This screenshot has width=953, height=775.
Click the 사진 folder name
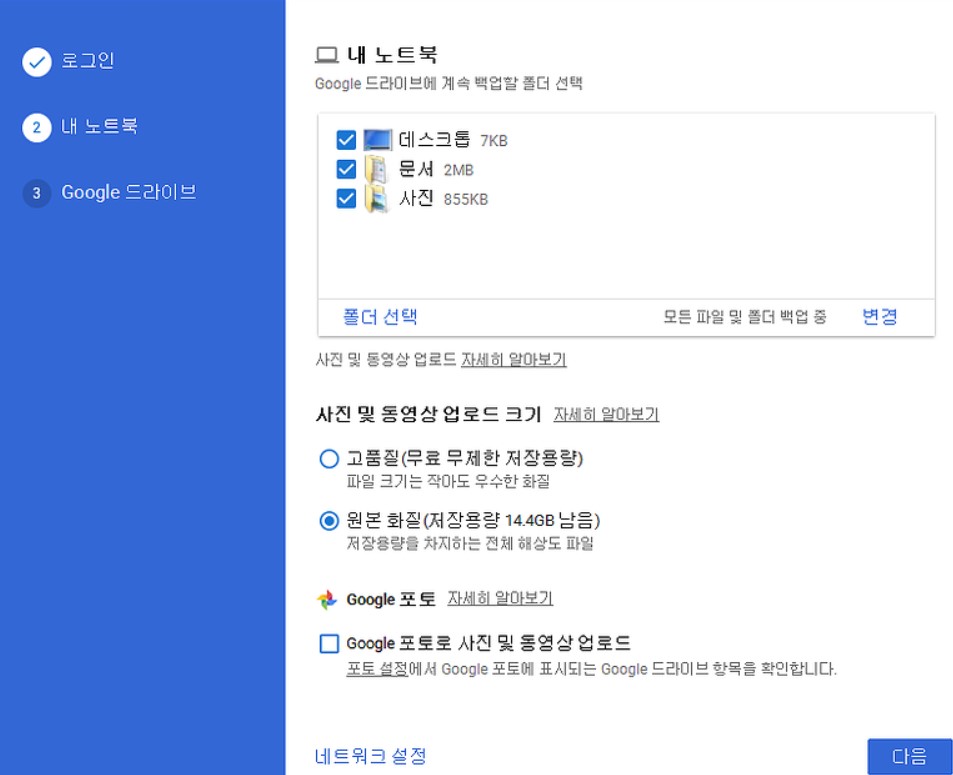click(416, 198)
